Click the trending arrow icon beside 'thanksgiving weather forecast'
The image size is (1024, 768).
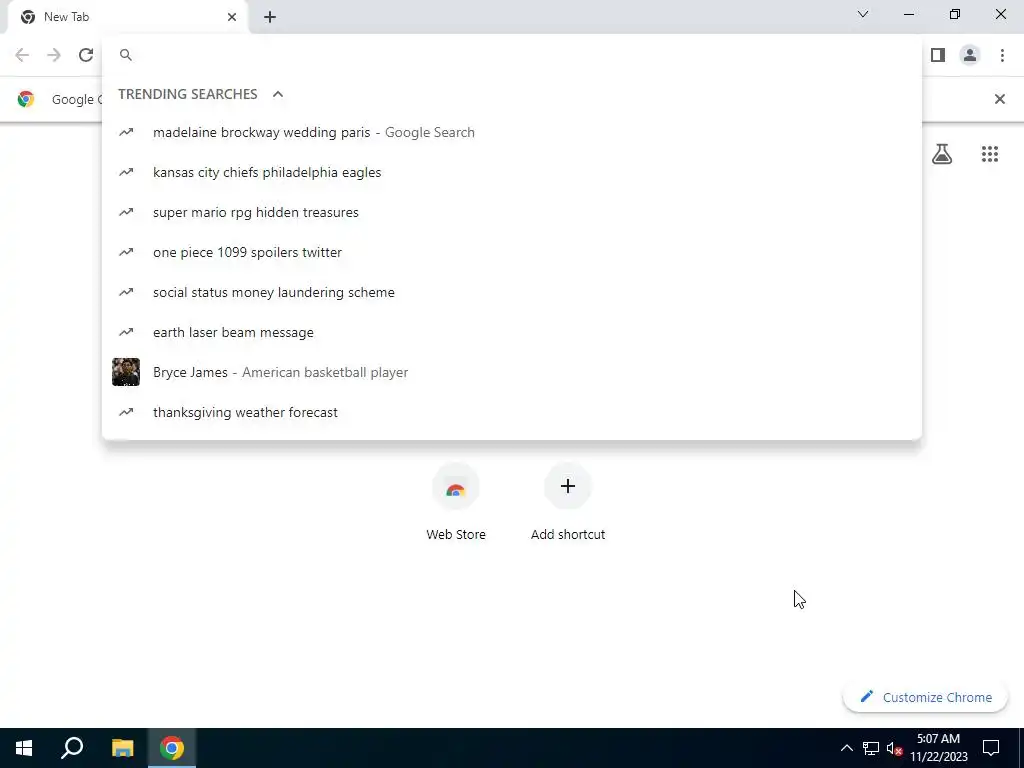point(126,412)
